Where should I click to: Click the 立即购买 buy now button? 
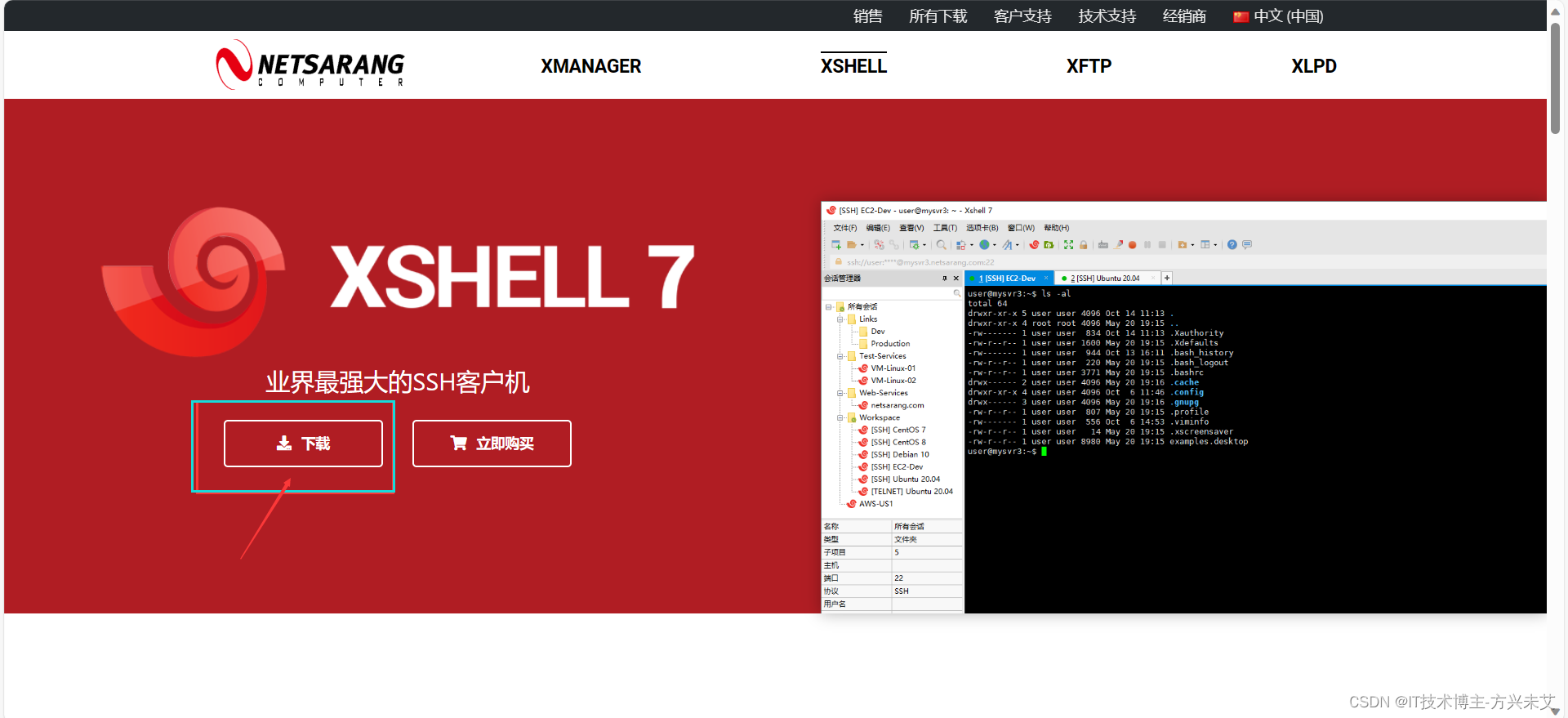(492, 444)
